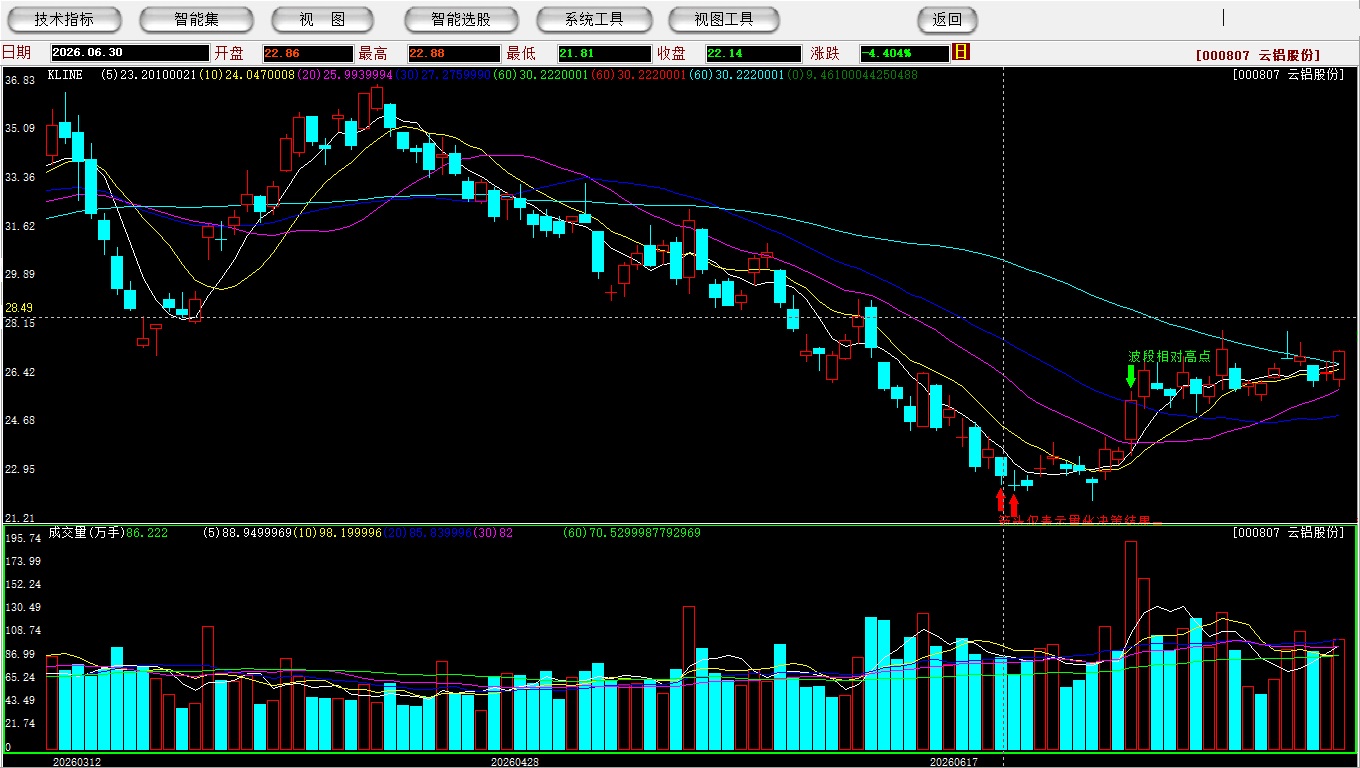The height and width of the screenshot is (768, 1360).
Task: Click the MA5 value 23.20100021
Action: click(148, 75)
